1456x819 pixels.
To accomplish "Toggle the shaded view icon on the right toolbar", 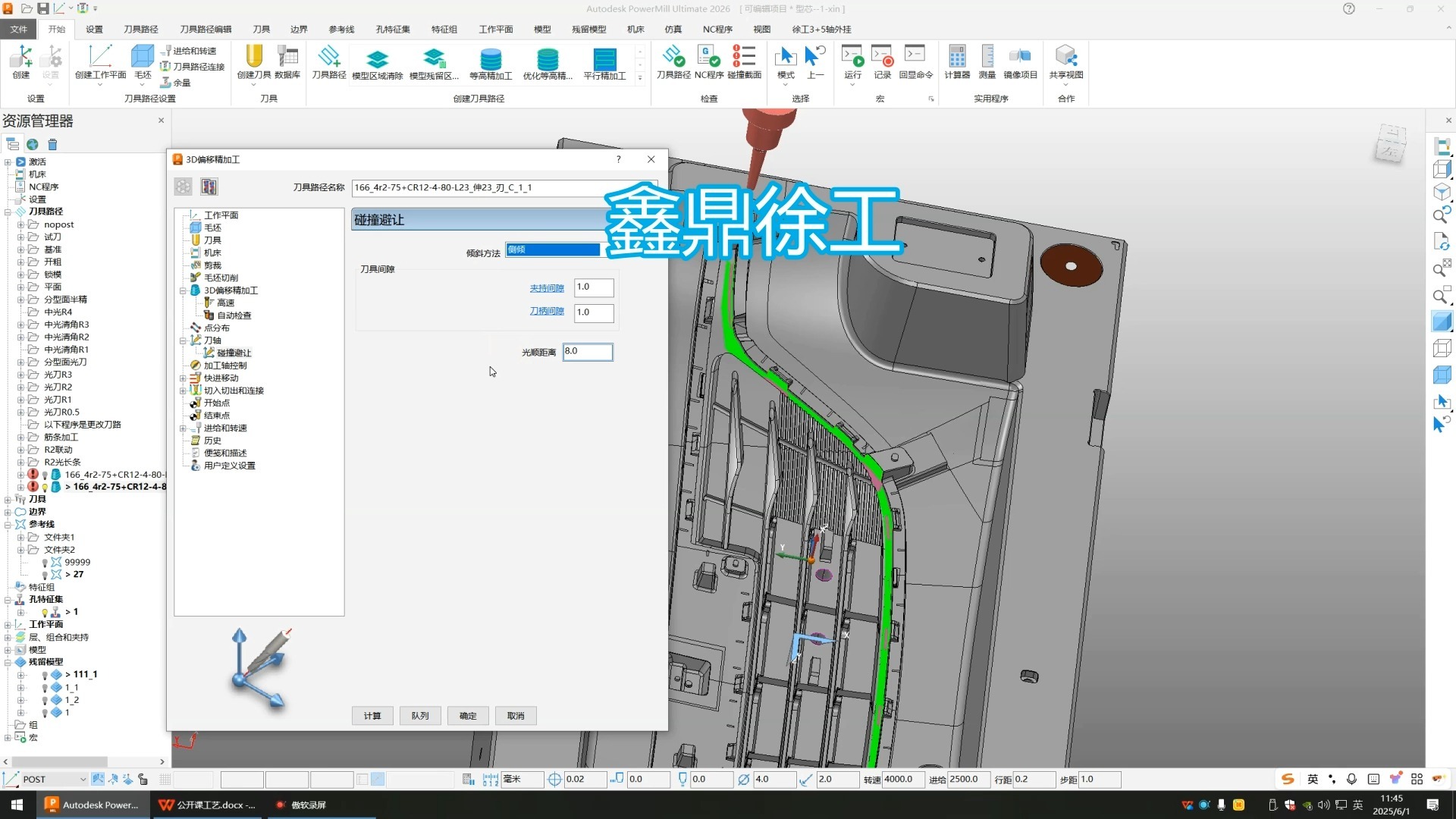I will [x=1442, y=322].
